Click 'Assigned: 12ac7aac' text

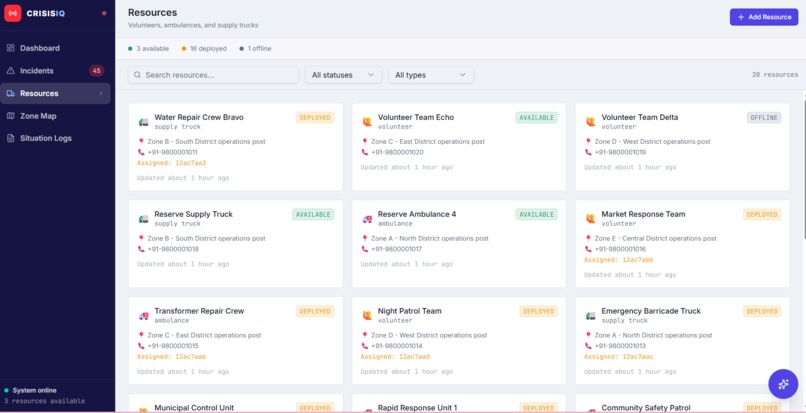tap(618, 356)
